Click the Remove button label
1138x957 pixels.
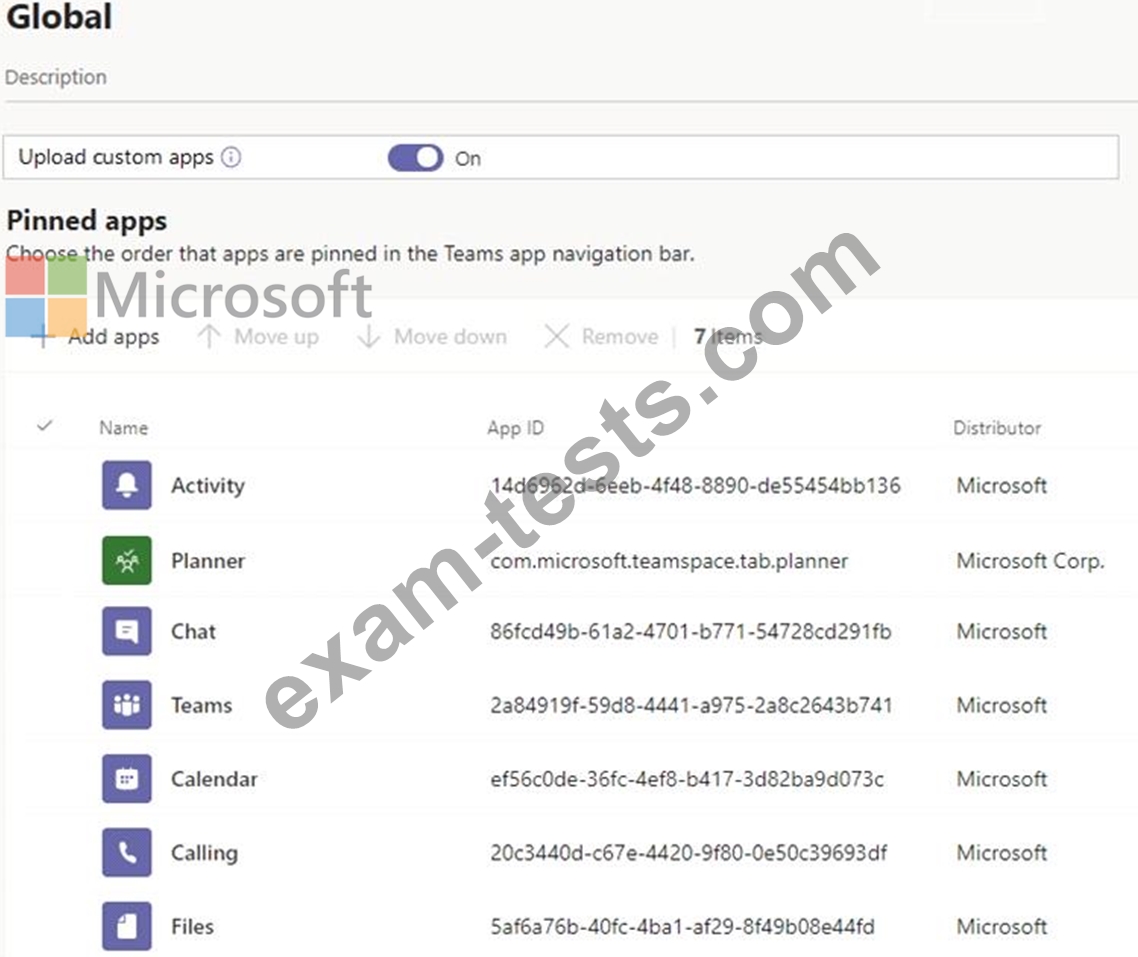pyautogui.click(x=620, y=337)
